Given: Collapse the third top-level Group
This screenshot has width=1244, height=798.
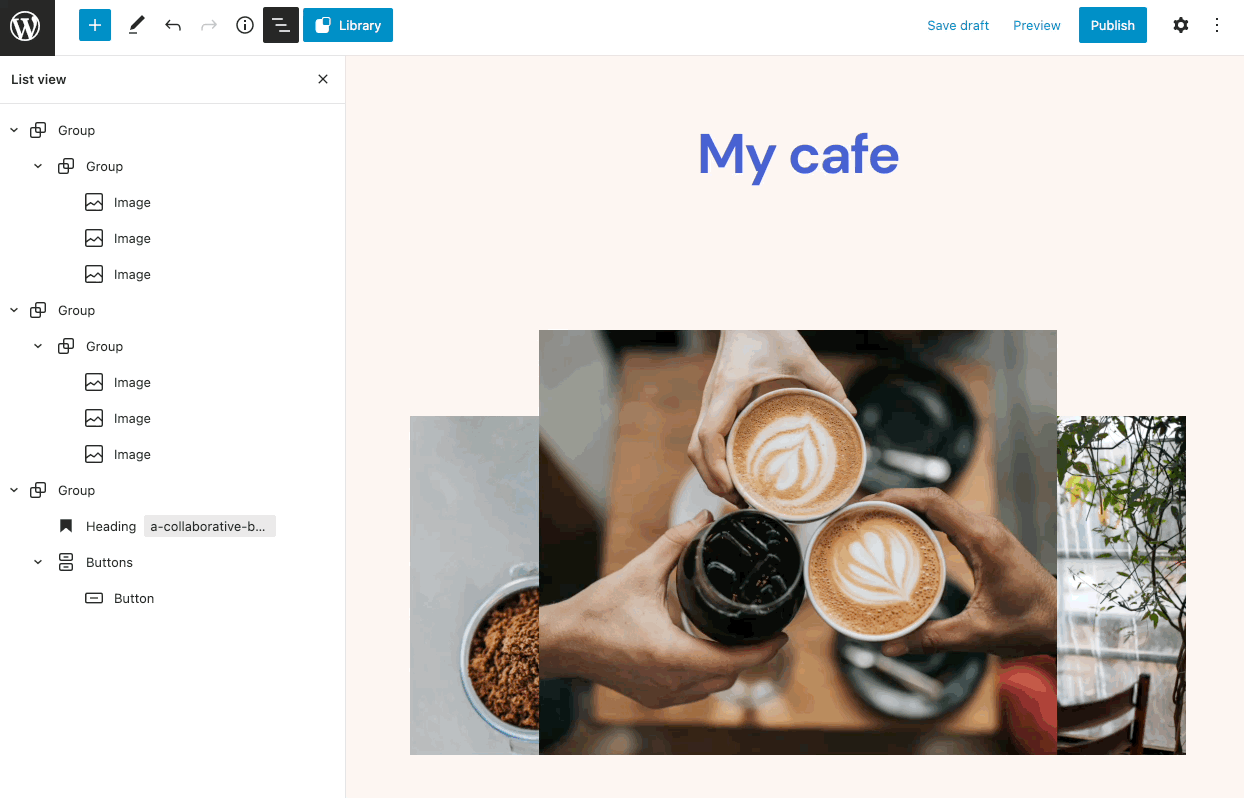Looking at the screenshot, I should click(x=14, y=490).
